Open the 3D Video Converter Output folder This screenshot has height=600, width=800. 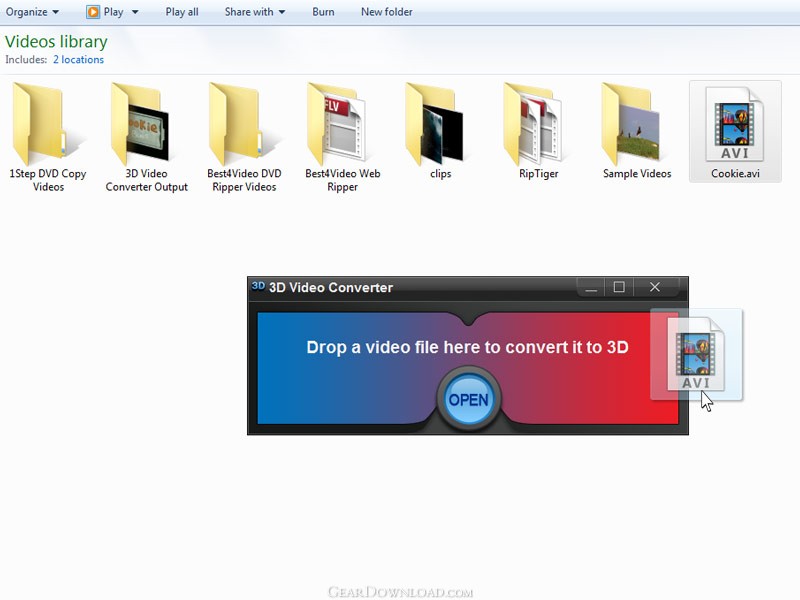coord(146,137)
